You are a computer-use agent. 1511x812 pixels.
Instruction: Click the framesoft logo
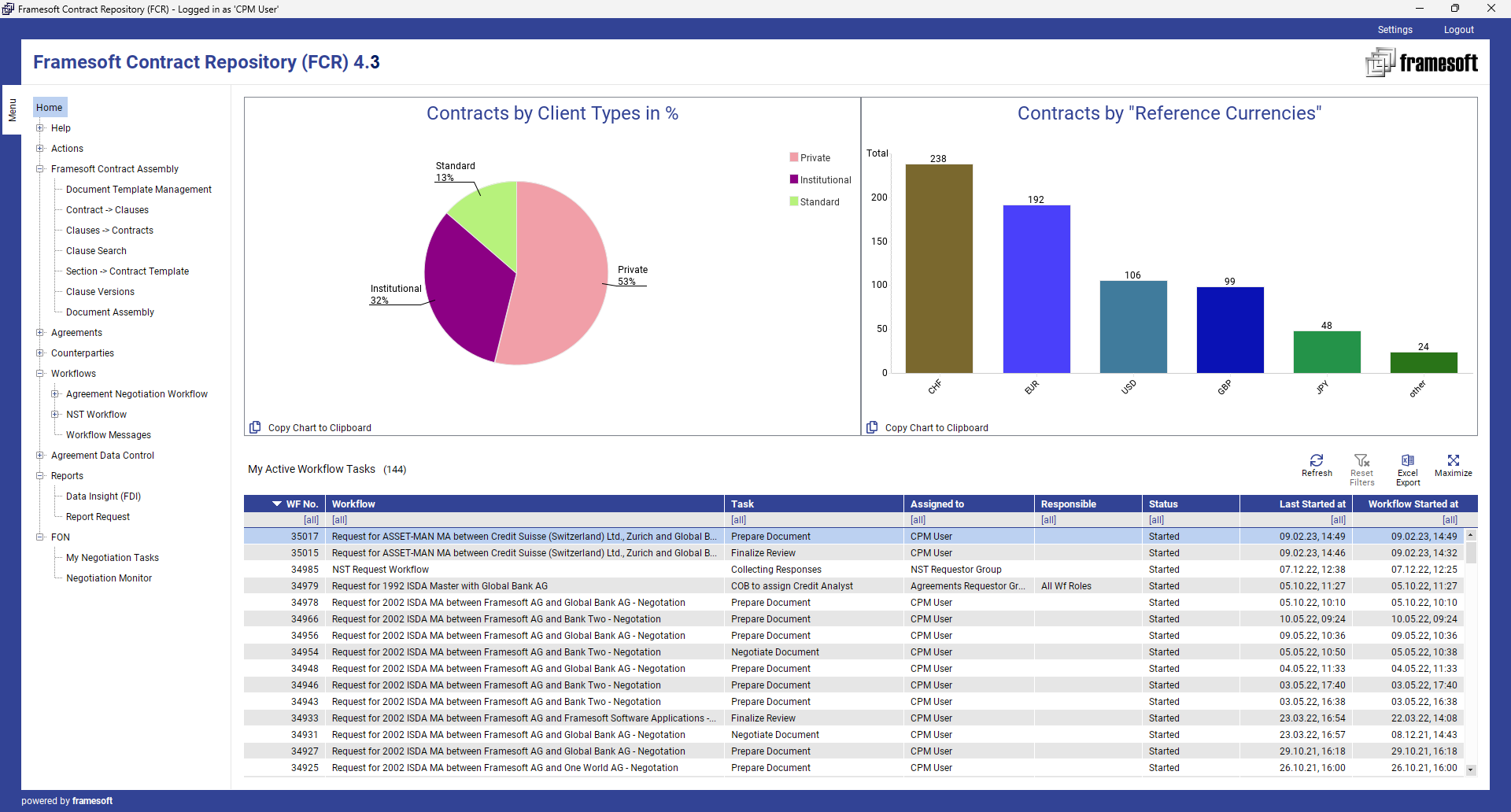(1421, 62)
